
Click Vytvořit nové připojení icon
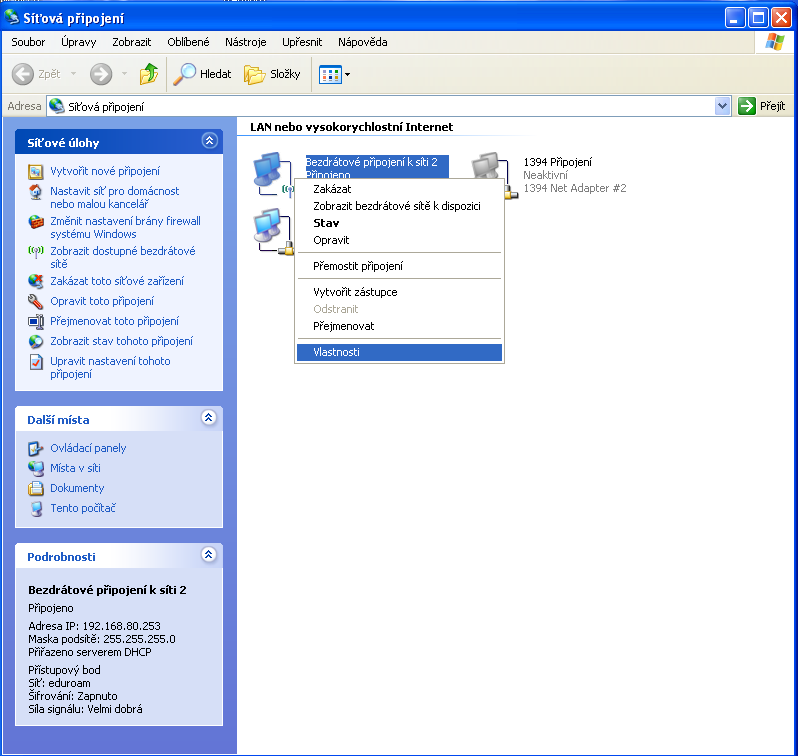tap(36, 171)
